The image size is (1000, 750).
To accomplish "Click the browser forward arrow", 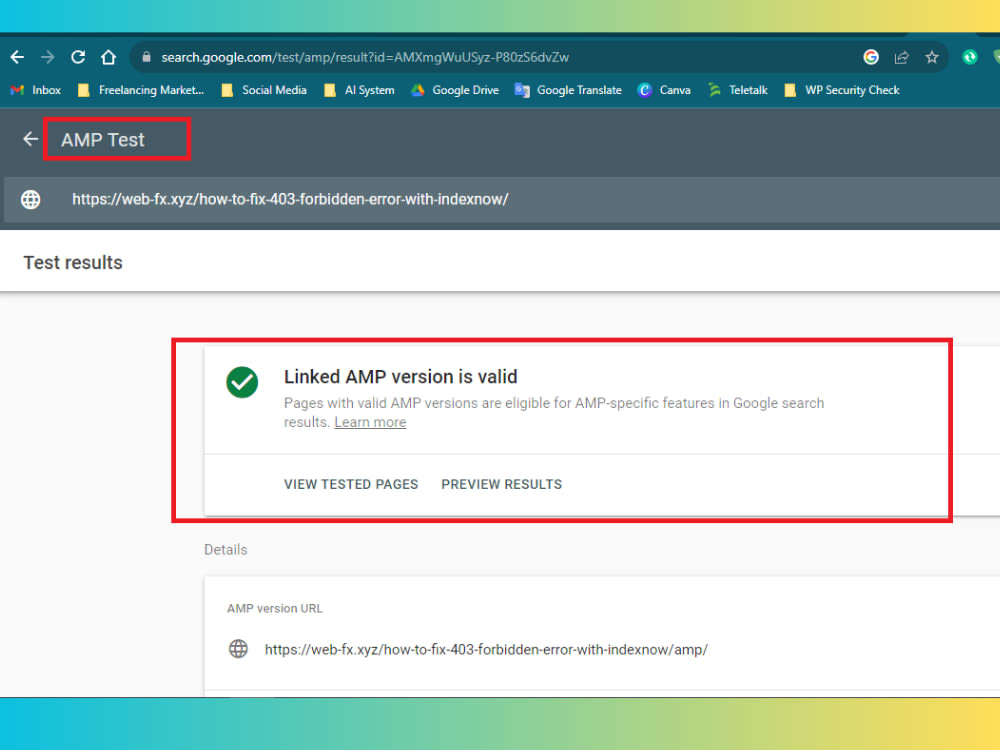I will click(48, 57).
